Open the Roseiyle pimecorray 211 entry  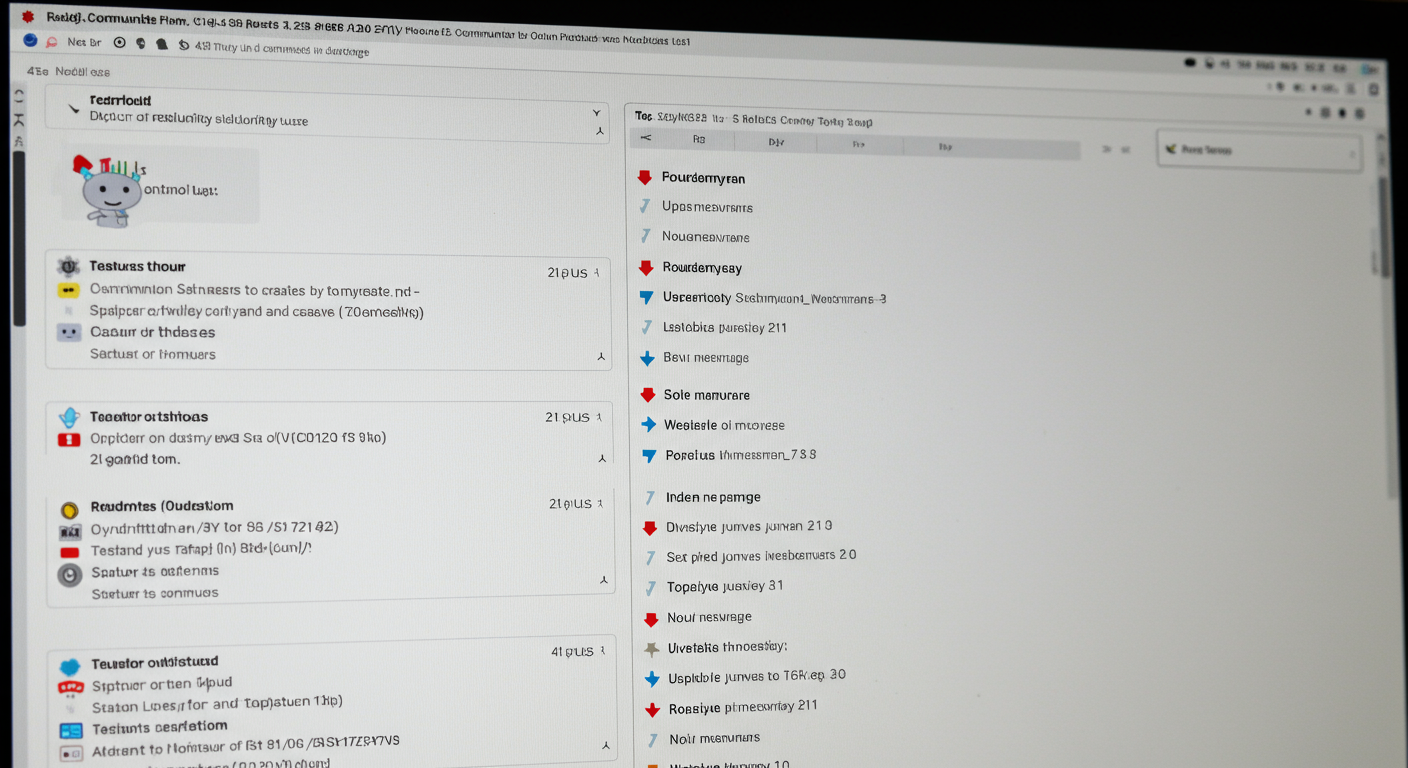click(x=742, y=706)
